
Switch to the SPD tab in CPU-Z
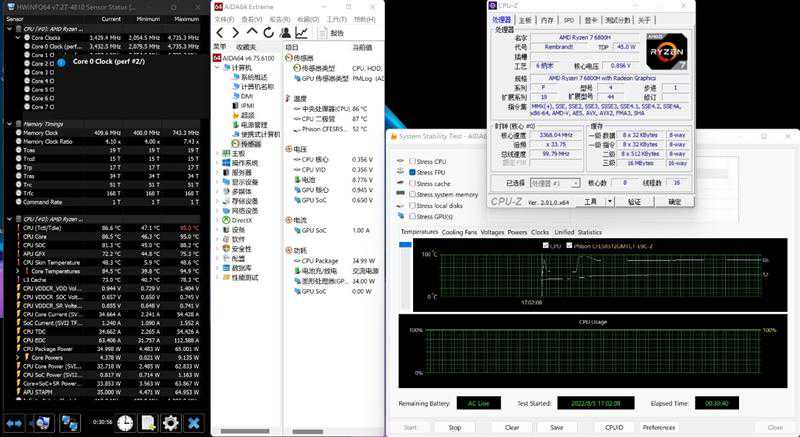click(568, 20)
